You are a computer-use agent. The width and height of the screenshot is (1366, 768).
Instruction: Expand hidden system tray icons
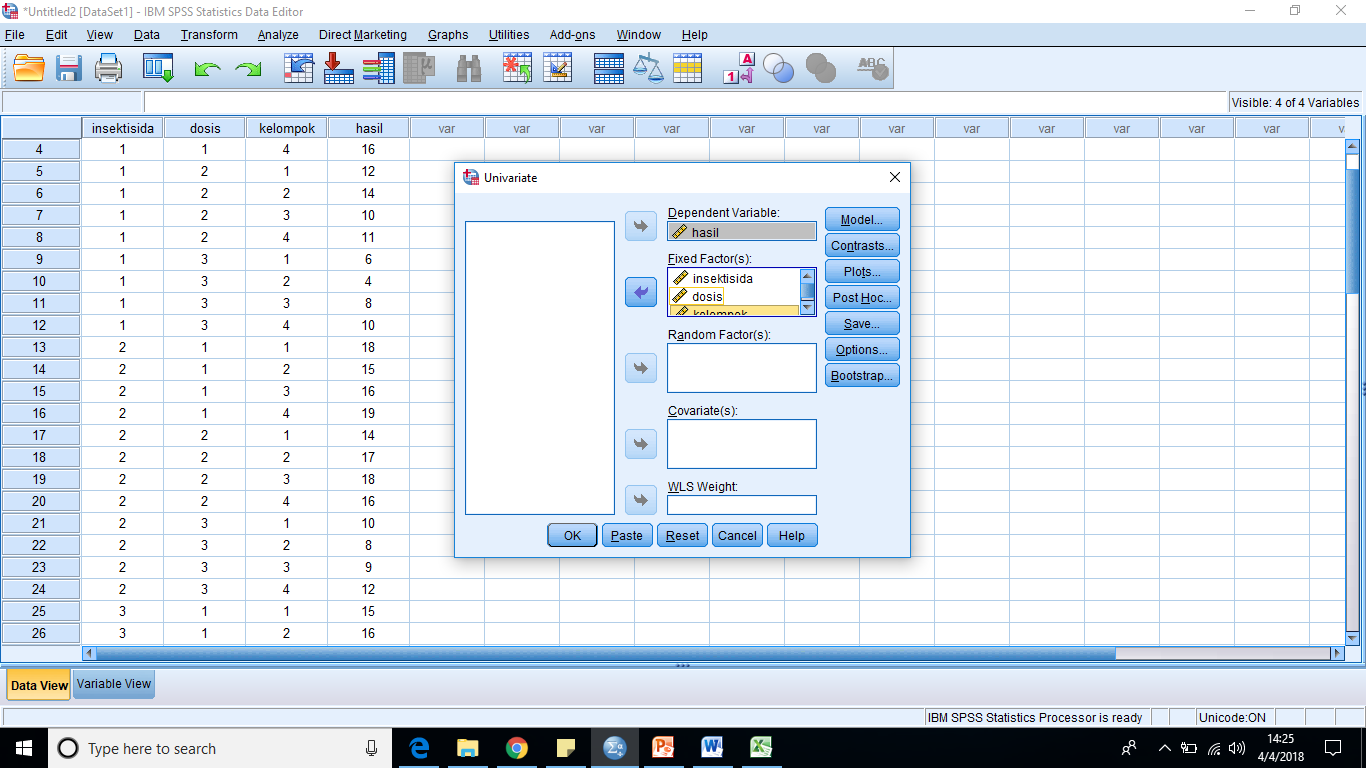(1164, 748)
